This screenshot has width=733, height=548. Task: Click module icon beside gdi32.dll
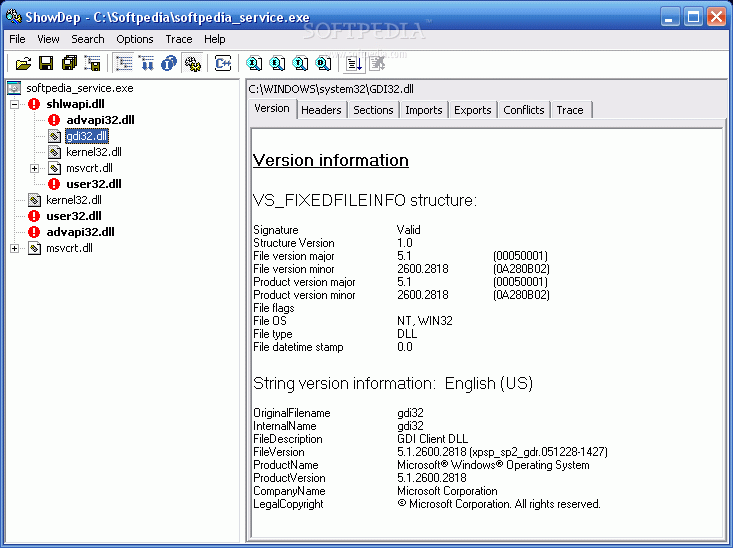click(54, 136)
